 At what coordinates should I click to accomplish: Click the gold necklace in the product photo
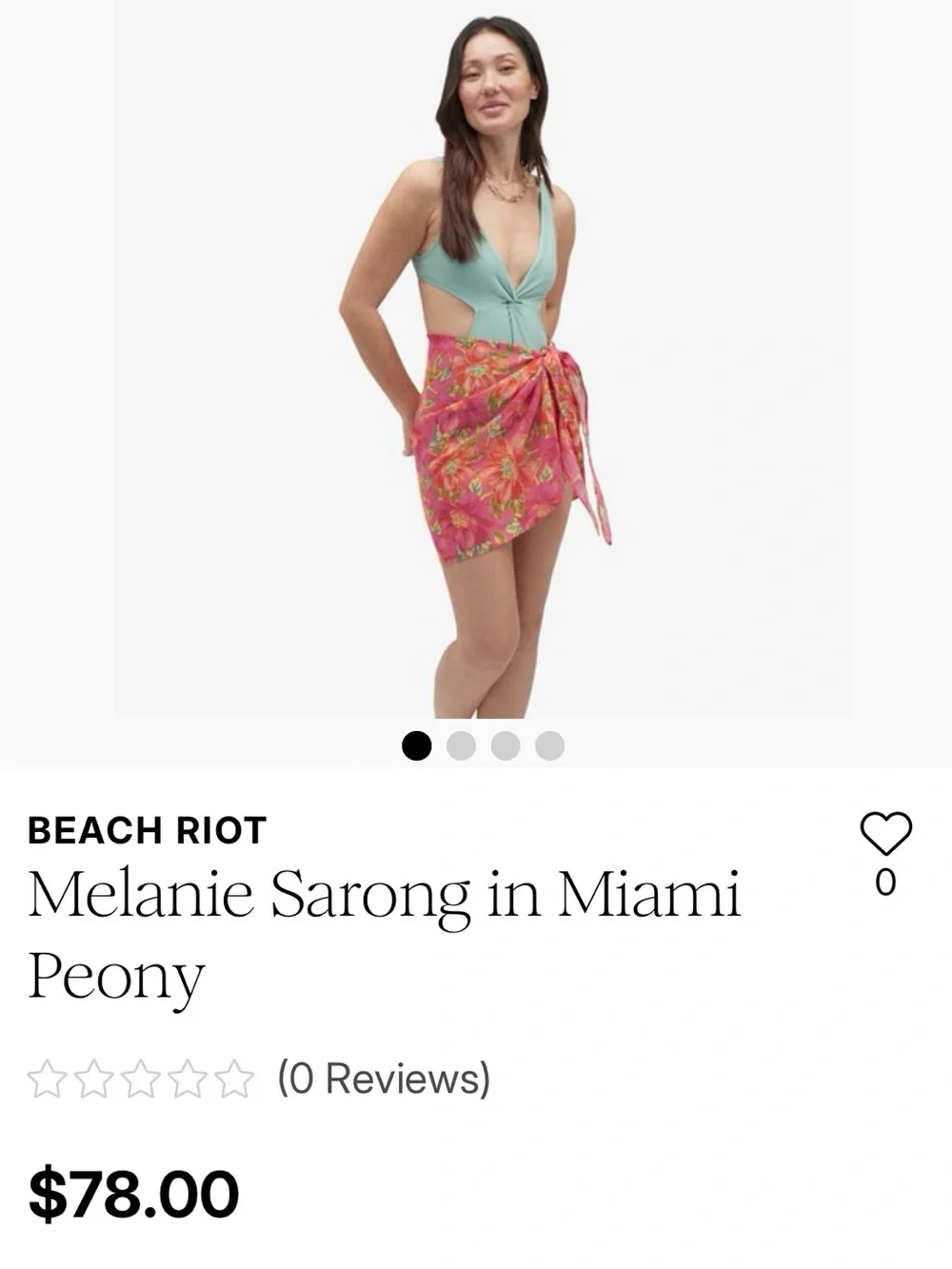509,187
